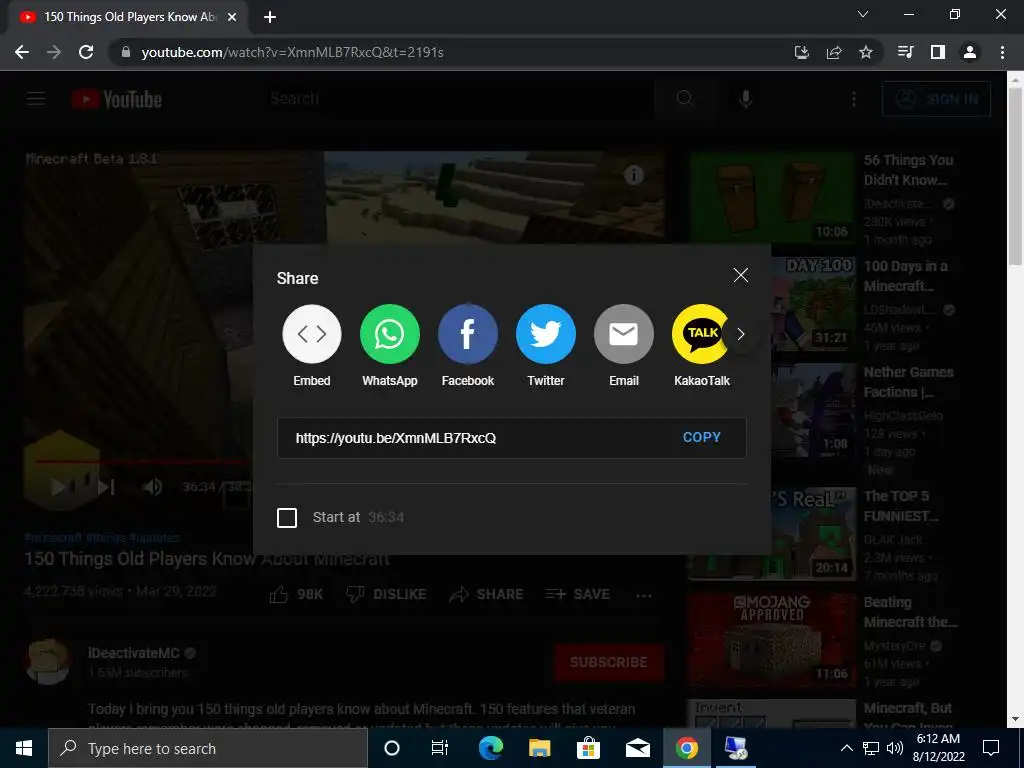
Task: Click the YouTube search magnifier button
Action: (x=684, y=99)
